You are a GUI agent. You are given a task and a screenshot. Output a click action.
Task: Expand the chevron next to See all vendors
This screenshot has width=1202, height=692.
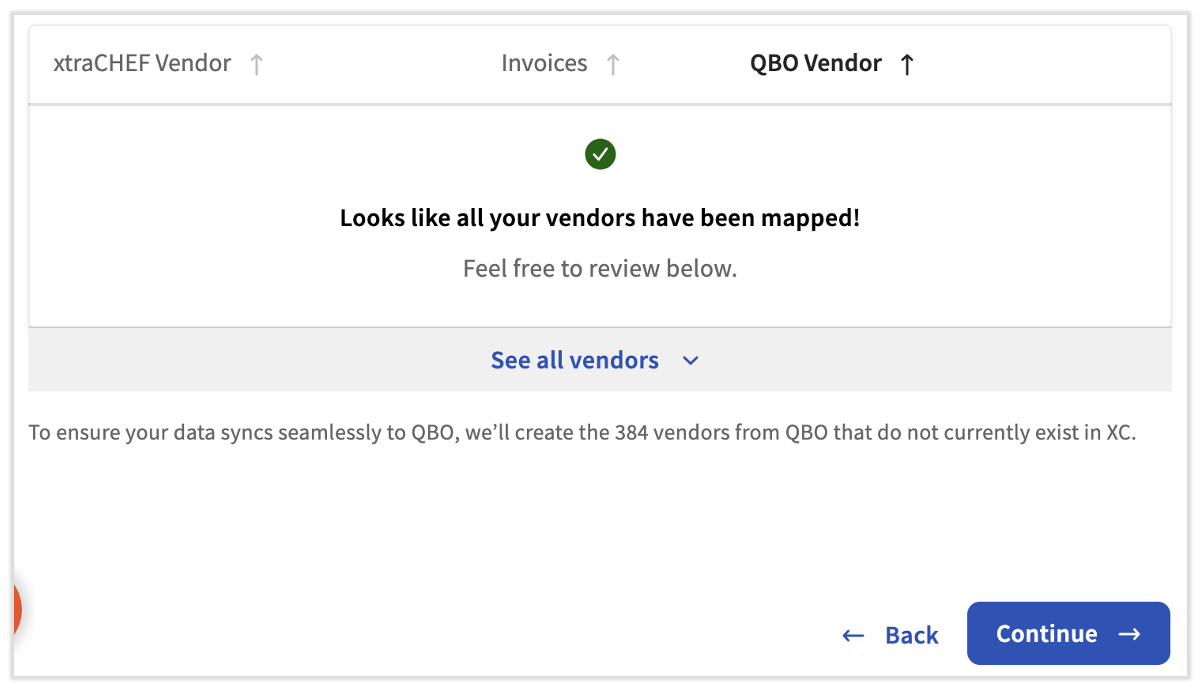tap(690, 361)
